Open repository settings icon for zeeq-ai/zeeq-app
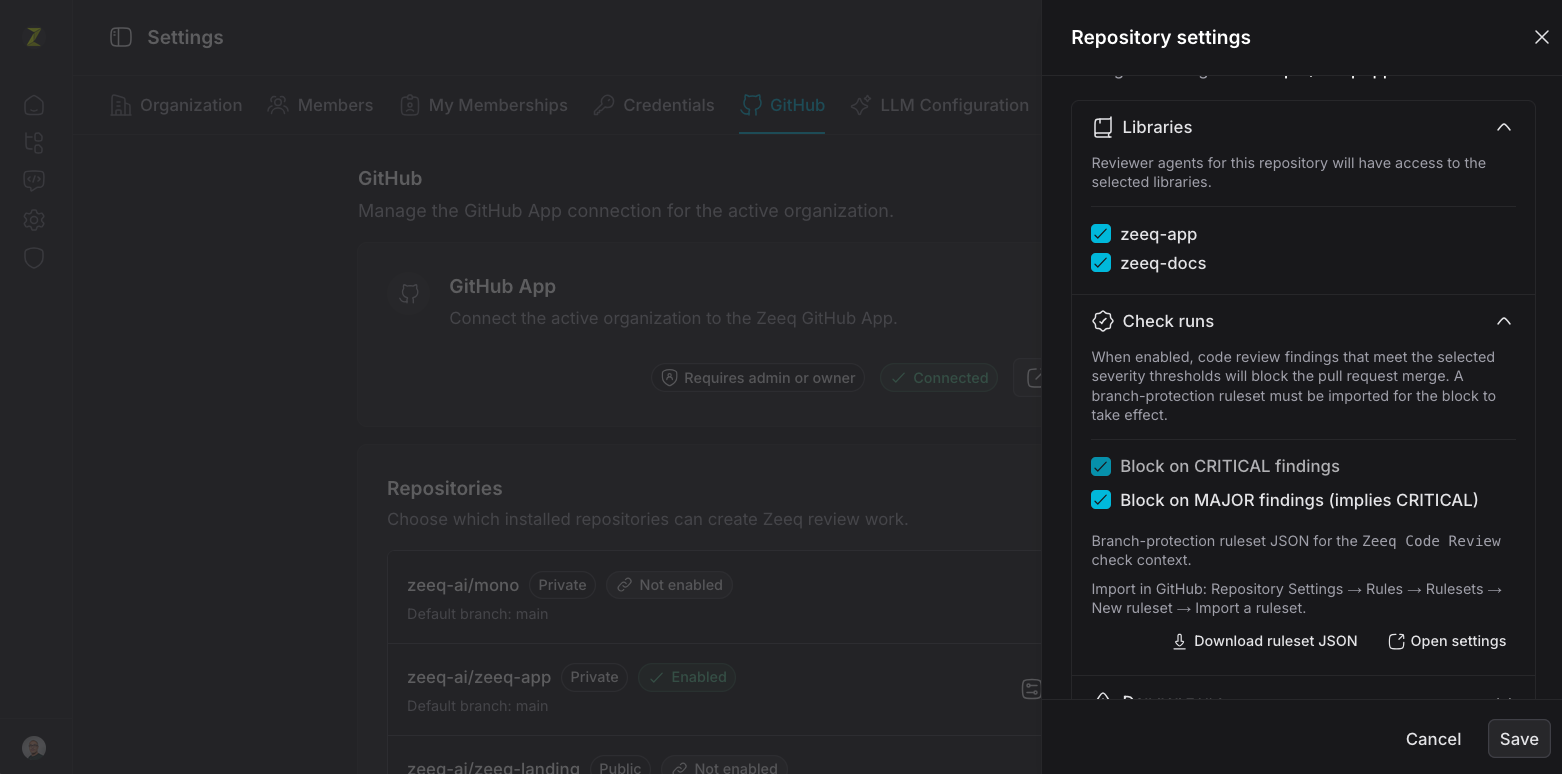Image resolution: width=1562 pixels, height=774 pixels. coord(1031,689)
